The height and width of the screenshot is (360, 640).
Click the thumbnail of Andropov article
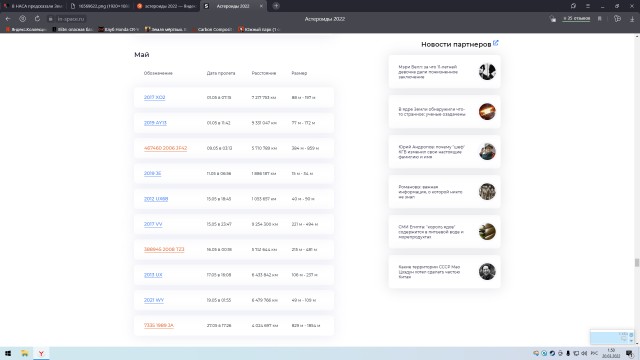(x=487, y=151)
